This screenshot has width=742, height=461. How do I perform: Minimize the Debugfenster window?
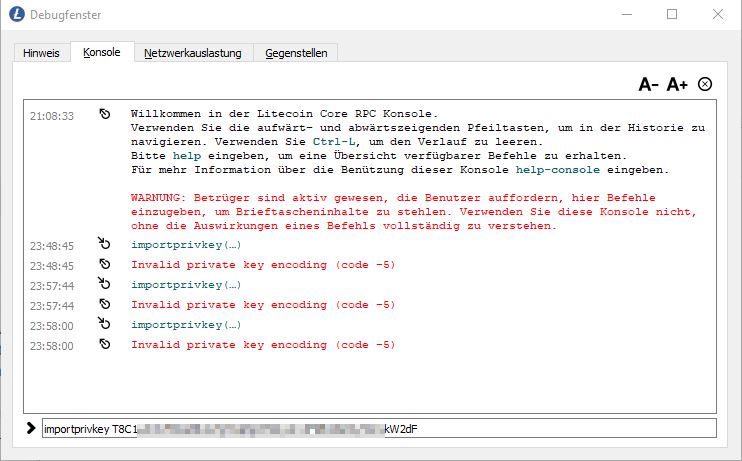[x=627, y=14]
